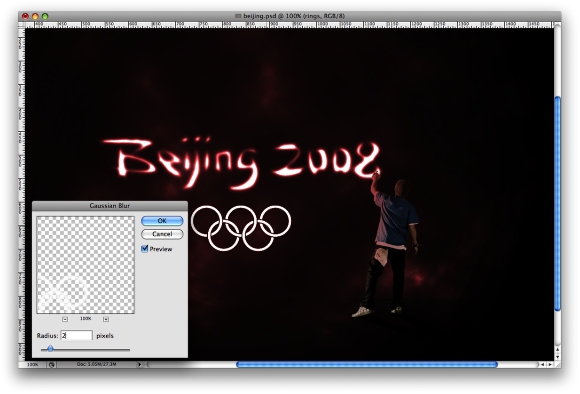Open the status bar info arrow menu
This screenshot has width=580, height=394.
139,364
